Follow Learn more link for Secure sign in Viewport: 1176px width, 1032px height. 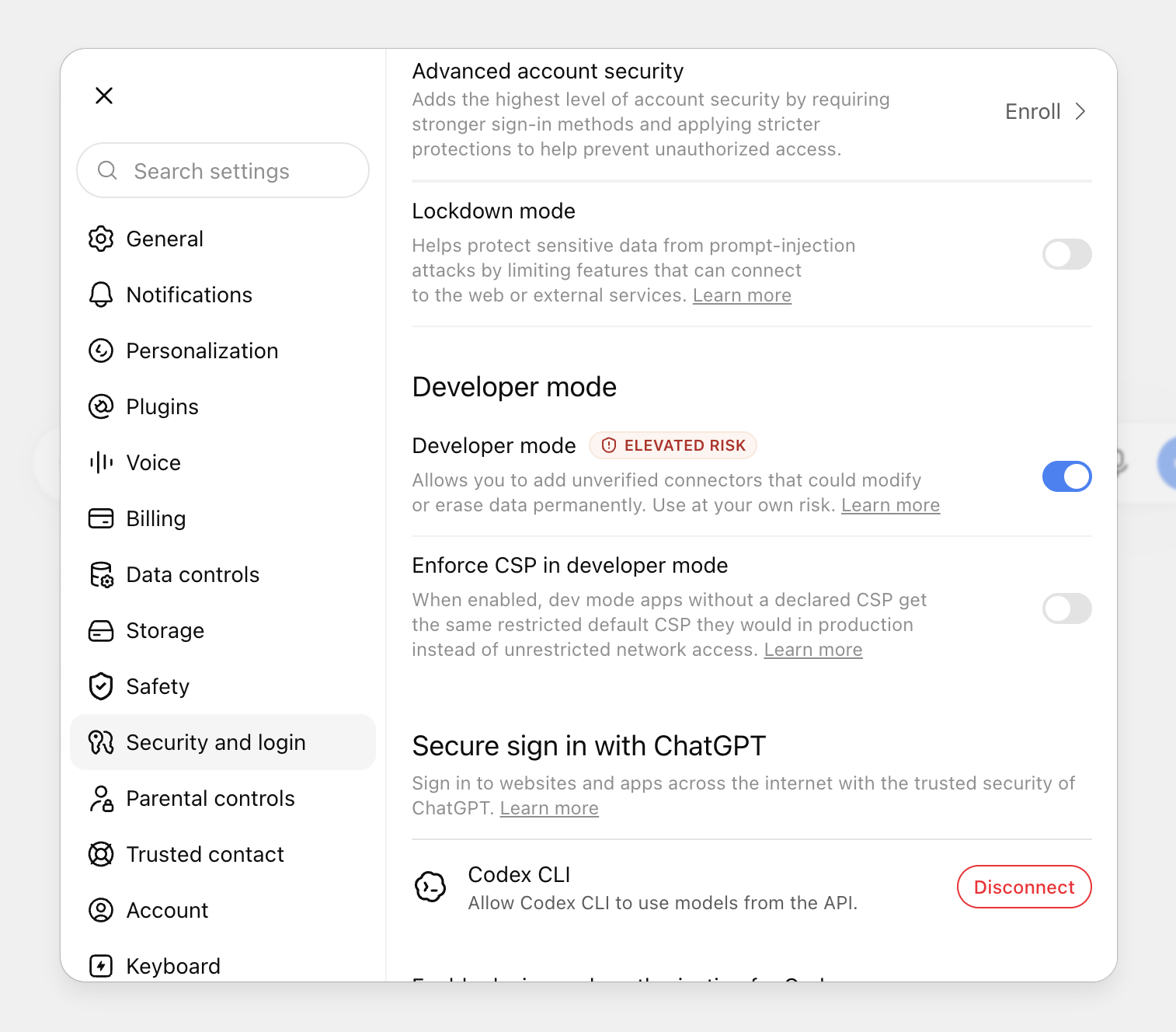click(x=549, y=808)
